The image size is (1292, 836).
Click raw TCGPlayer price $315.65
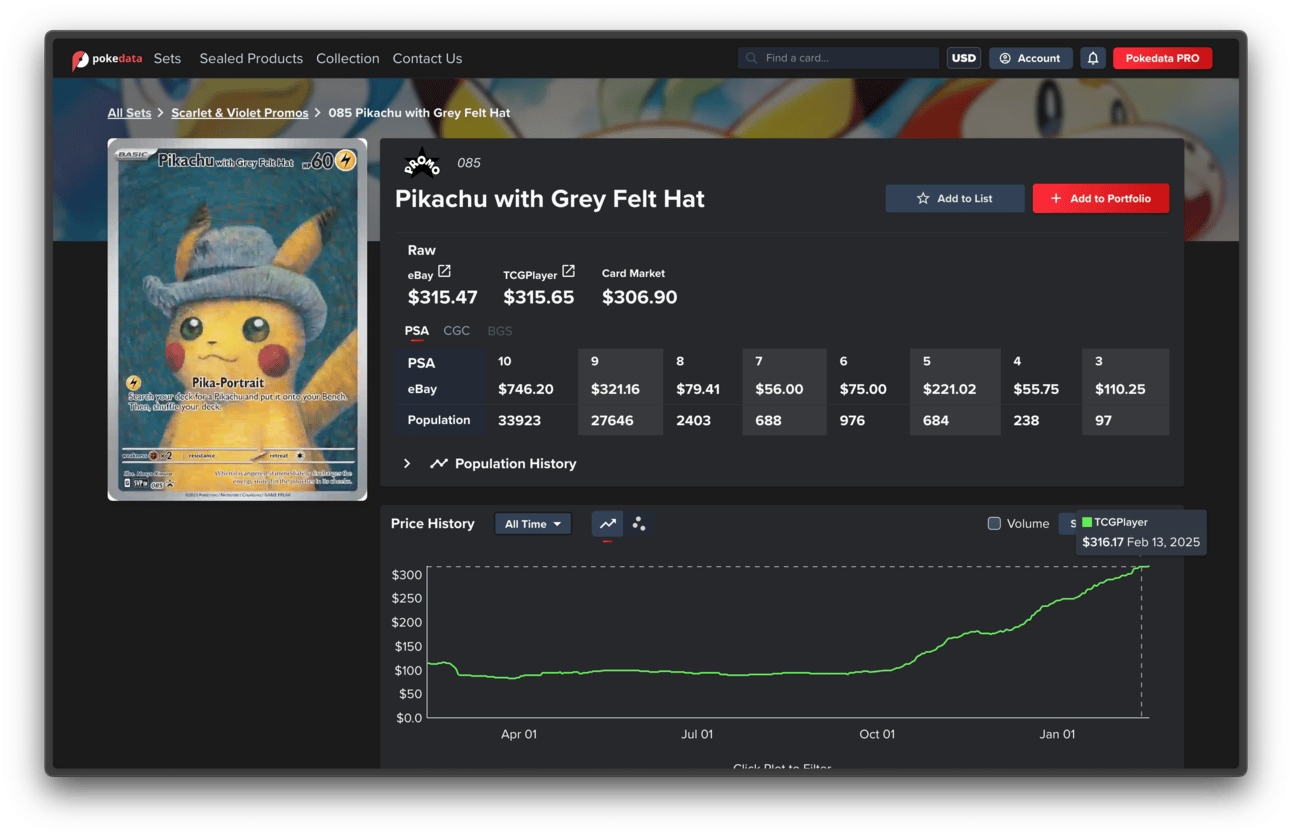click(539, 297)
